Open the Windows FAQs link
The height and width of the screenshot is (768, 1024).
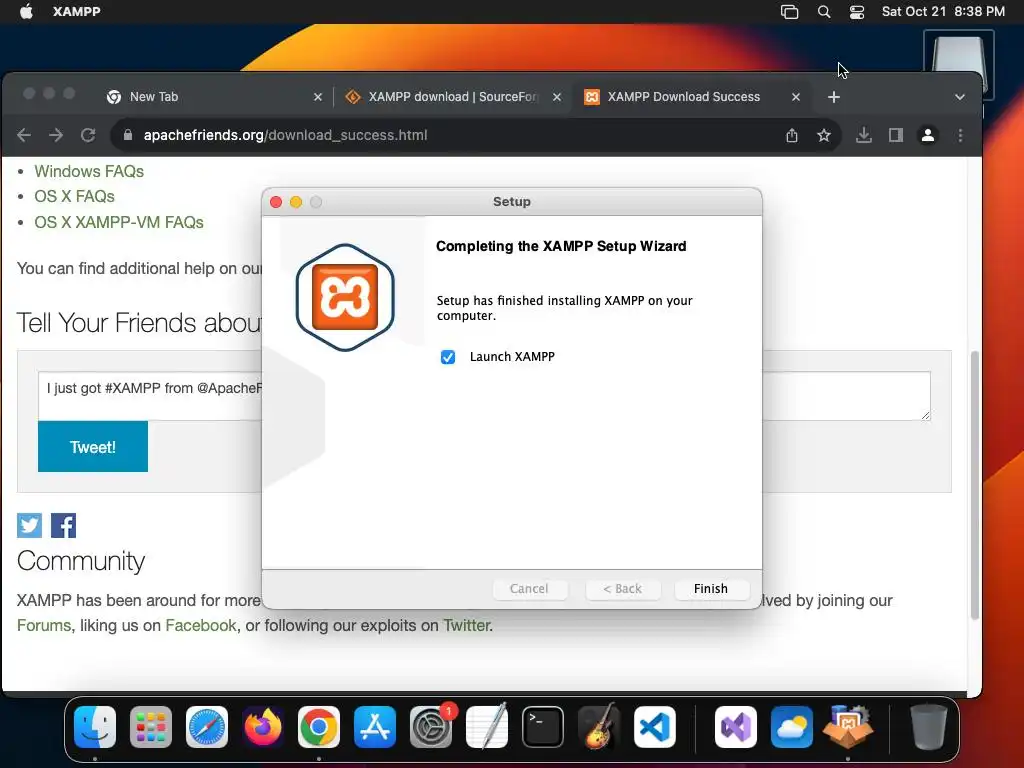[x=89, y=171]
